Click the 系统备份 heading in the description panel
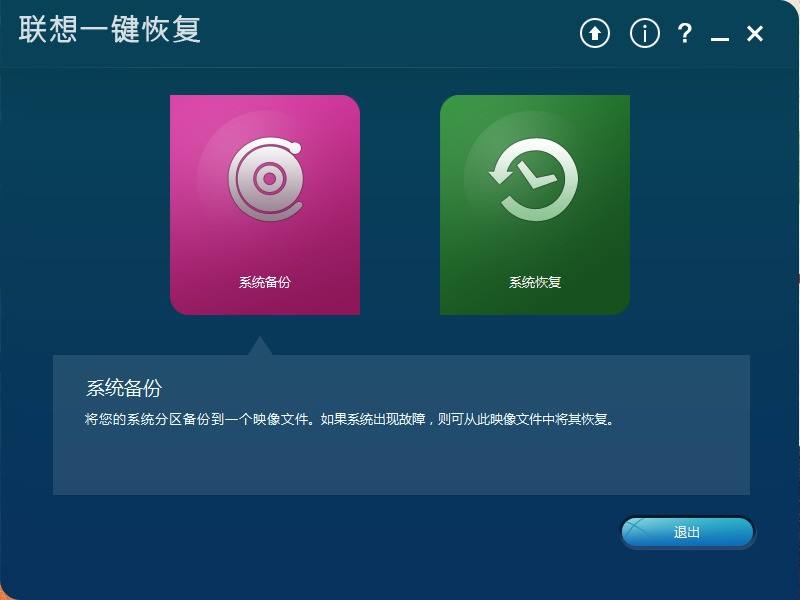This screenshot has width=800, height=600. pos(124,388)
